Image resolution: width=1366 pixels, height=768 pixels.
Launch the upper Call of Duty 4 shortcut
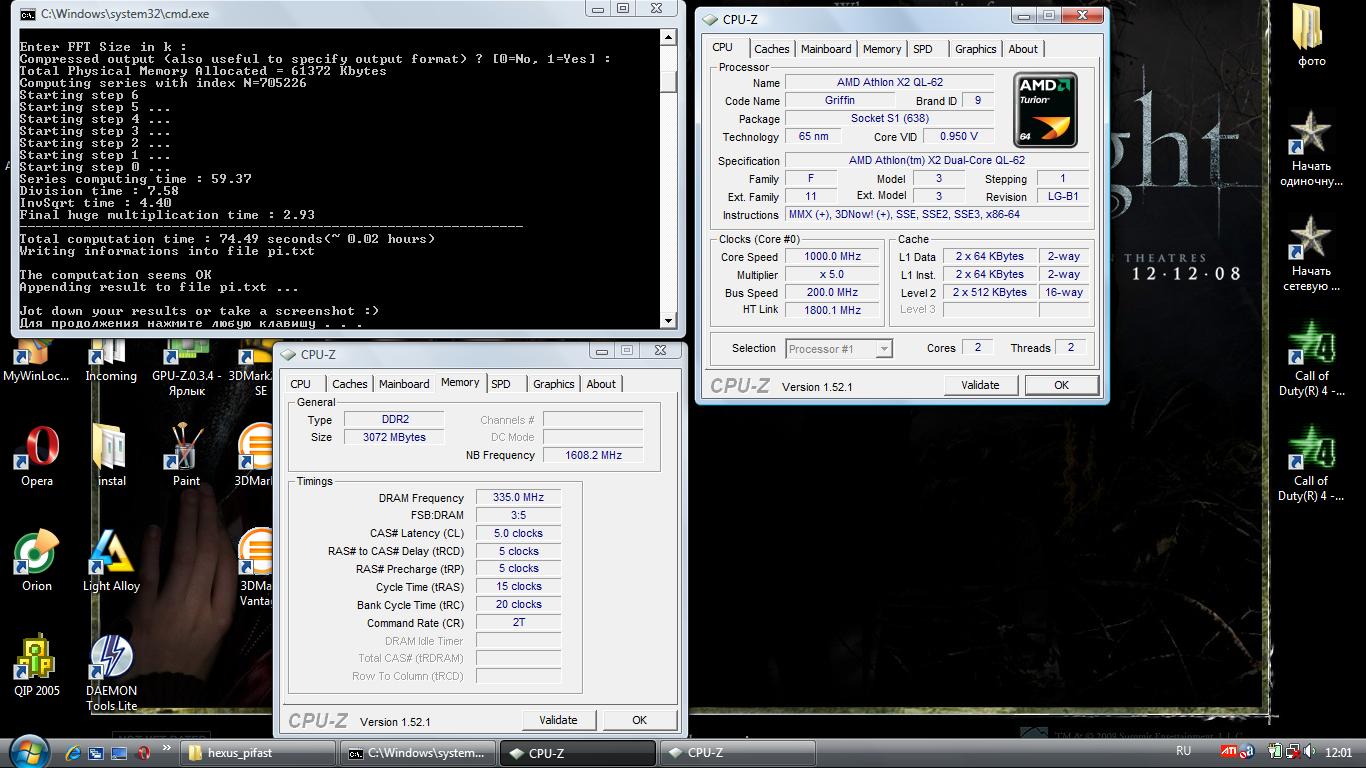(1311, 358)
